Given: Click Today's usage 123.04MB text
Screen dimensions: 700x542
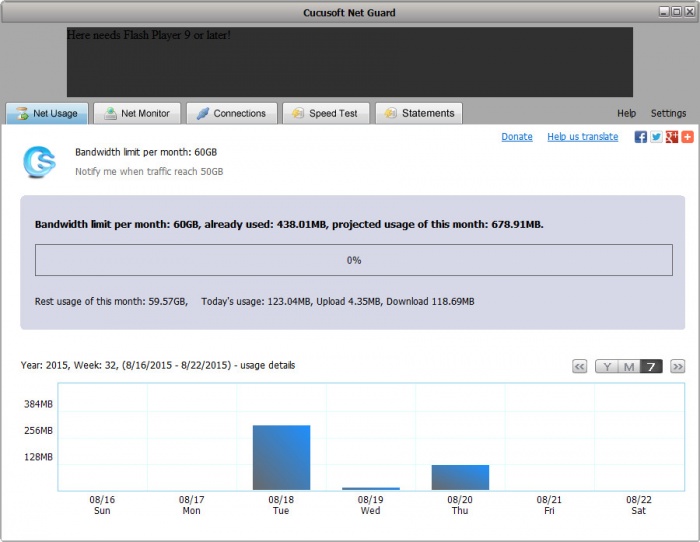Looking at the screenshot, I should (256, 301).
